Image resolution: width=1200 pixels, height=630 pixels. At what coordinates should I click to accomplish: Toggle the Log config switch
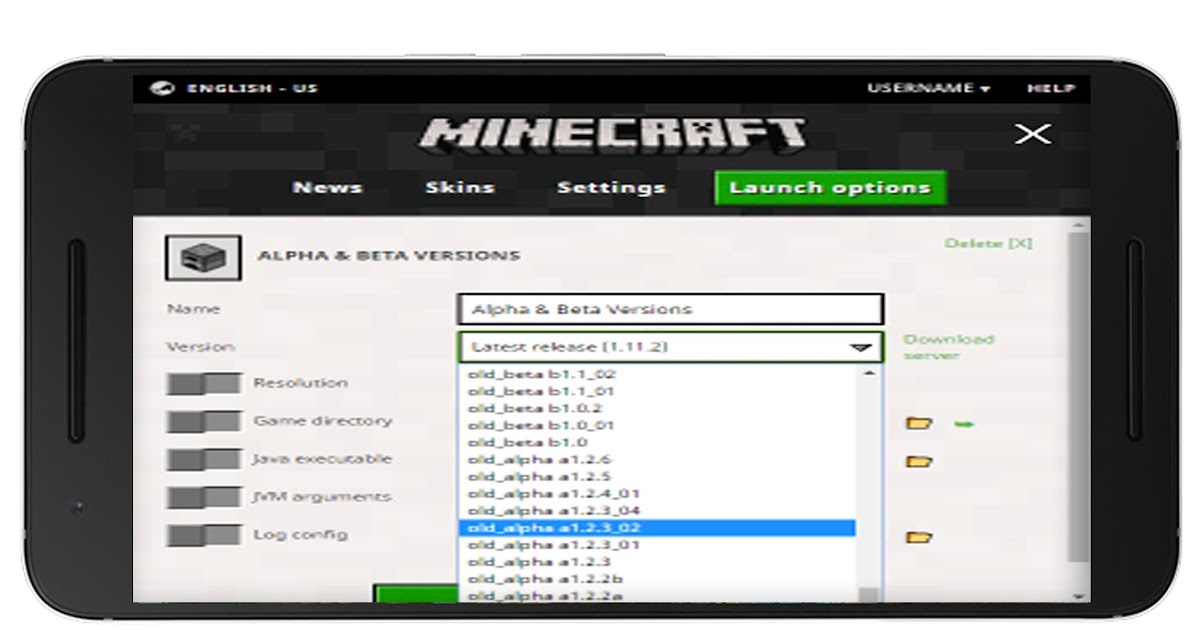[204, 536]
